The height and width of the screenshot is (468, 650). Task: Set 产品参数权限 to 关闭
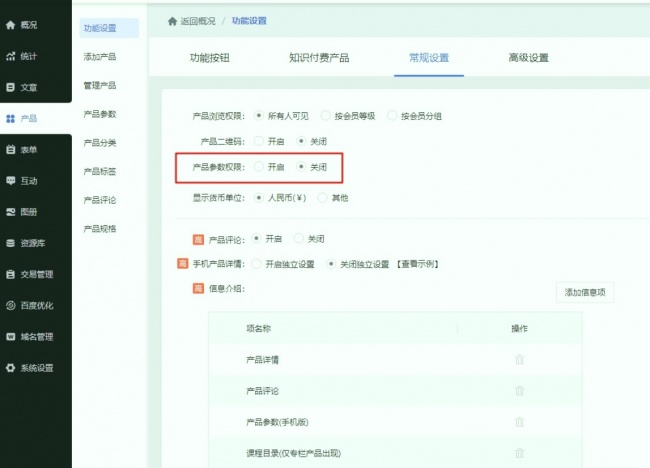pos(301,167)
